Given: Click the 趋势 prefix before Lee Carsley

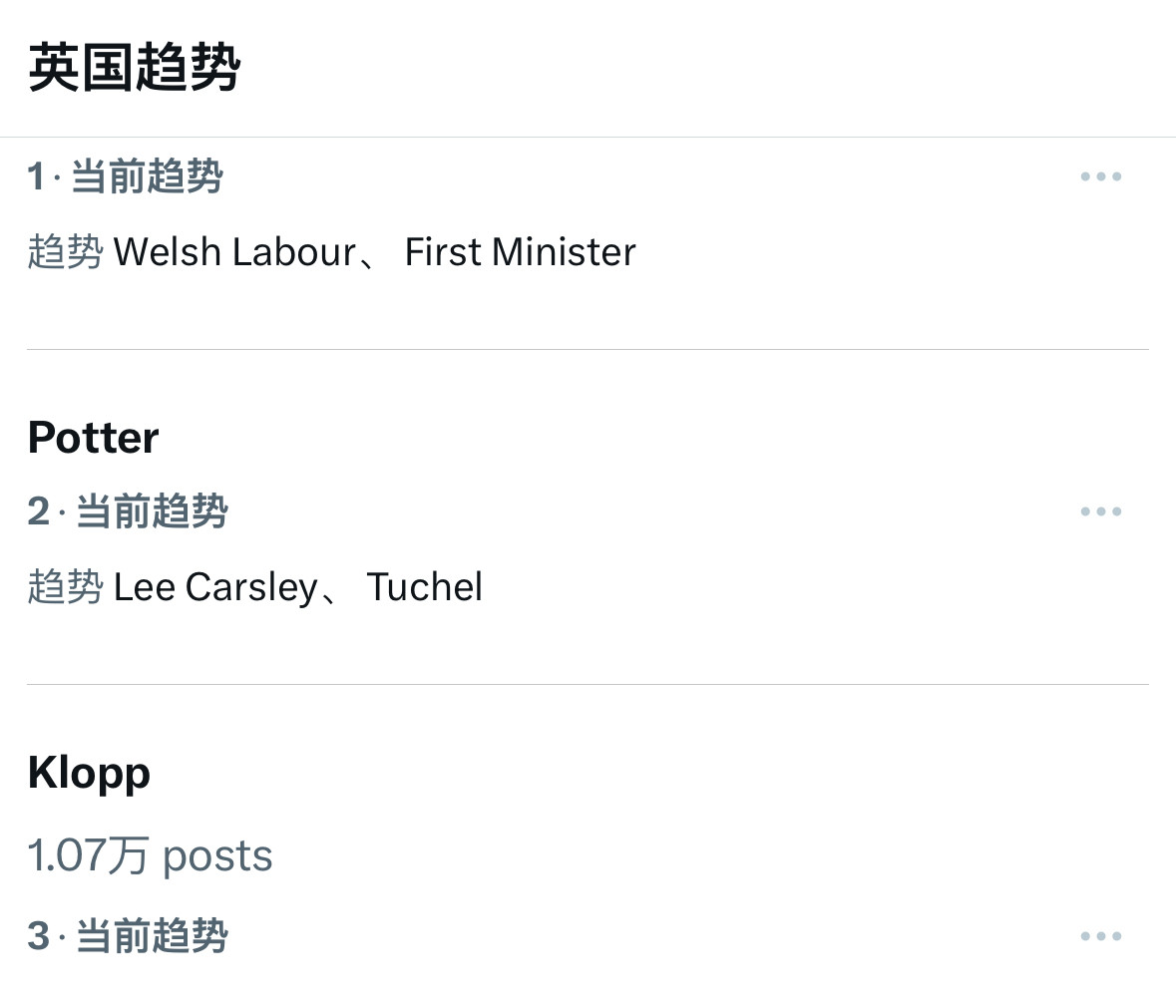Looking at the screenshot, I should click(x=65, y=587).
